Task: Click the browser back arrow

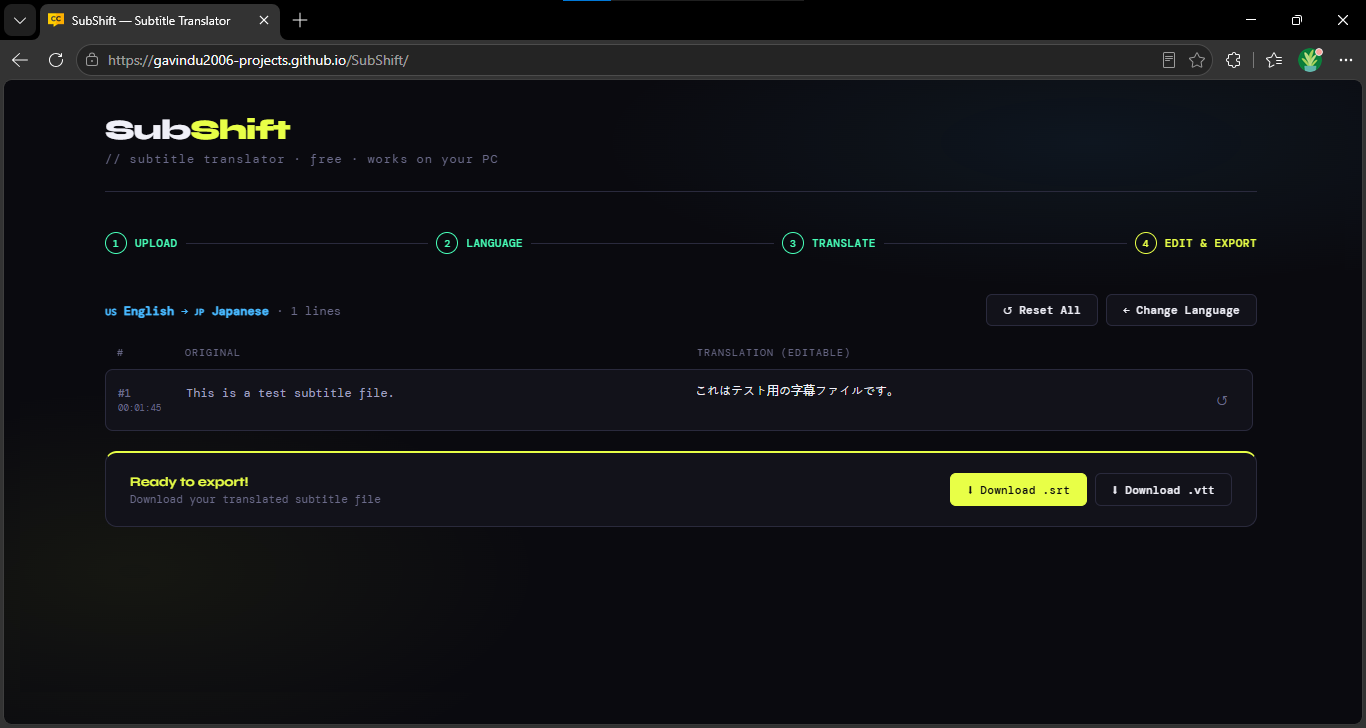Action: pyautogui.click(x=20, y=60)
